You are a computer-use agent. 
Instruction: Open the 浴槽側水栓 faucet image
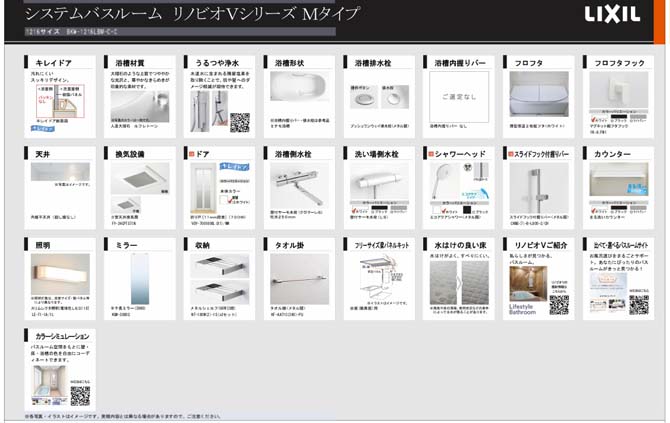300,185
